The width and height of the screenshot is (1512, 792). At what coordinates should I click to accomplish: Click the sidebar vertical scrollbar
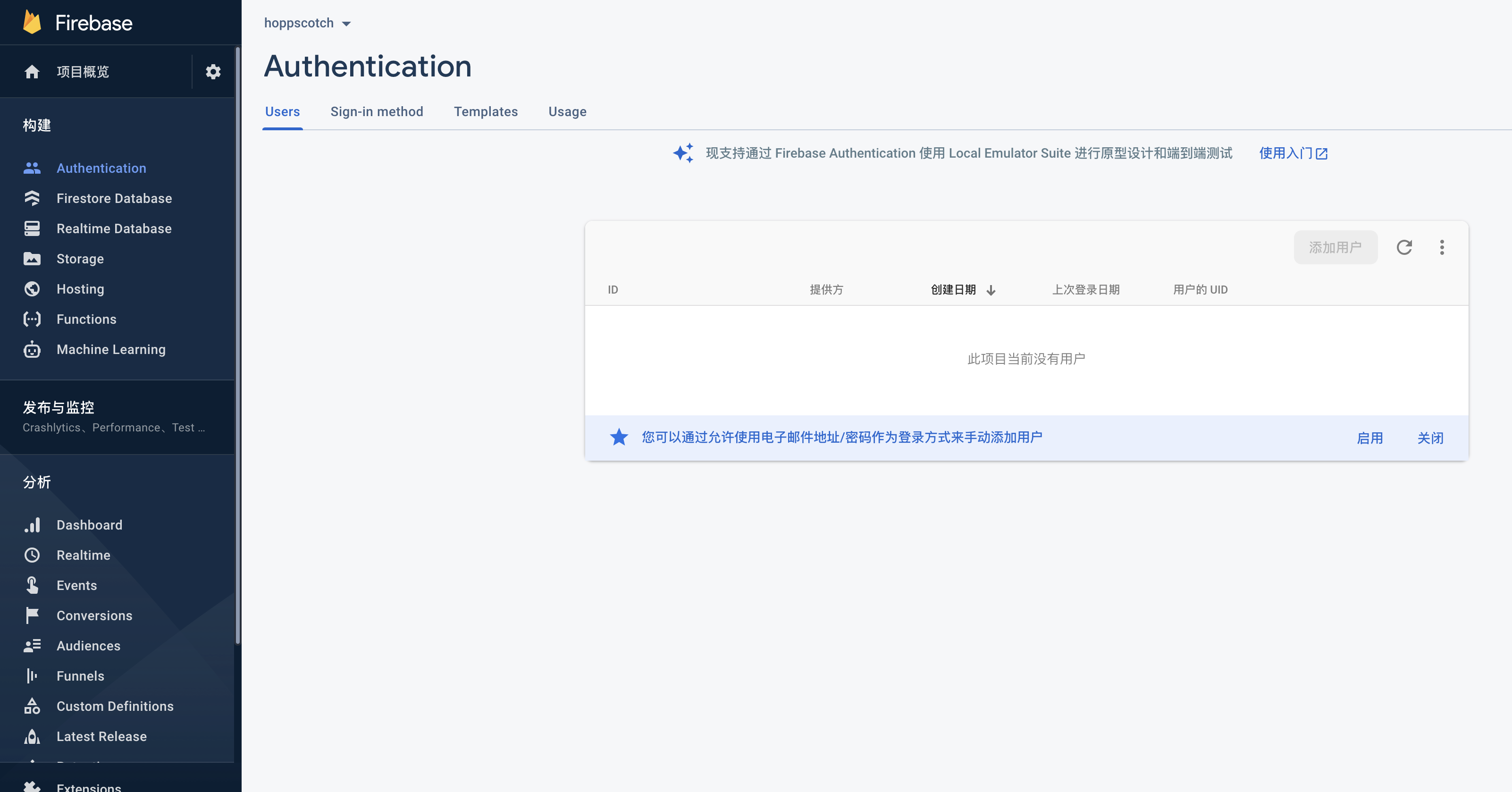238,346
